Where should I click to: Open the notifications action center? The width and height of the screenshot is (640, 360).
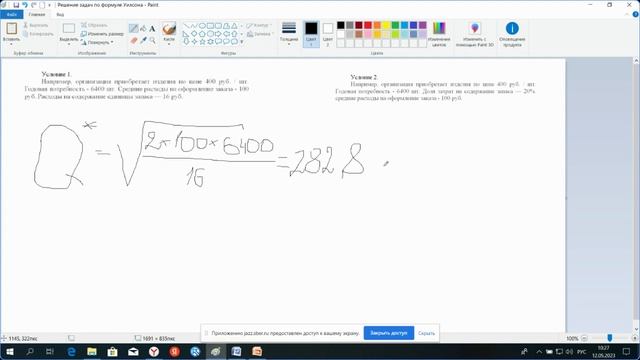(626, 351)
